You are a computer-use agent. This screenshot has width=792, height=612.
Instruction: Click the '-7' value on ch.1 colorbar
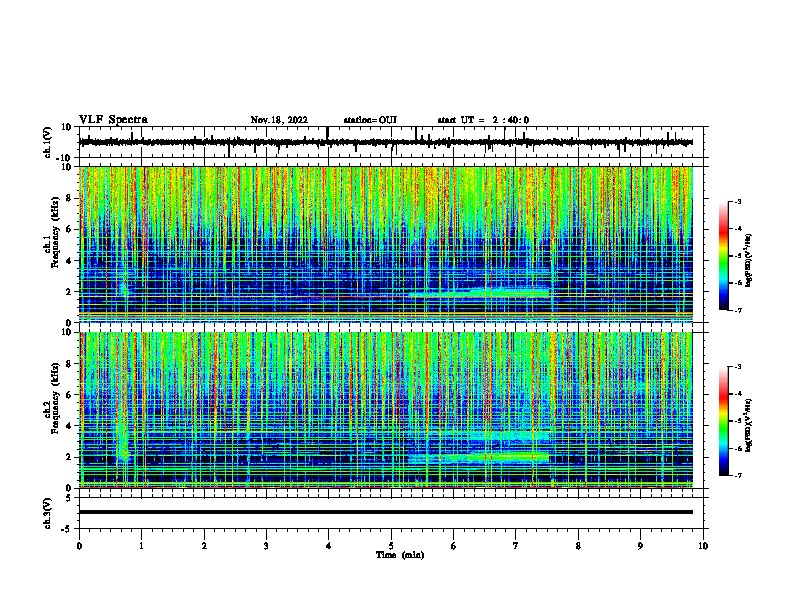click(x=737, y=310)
